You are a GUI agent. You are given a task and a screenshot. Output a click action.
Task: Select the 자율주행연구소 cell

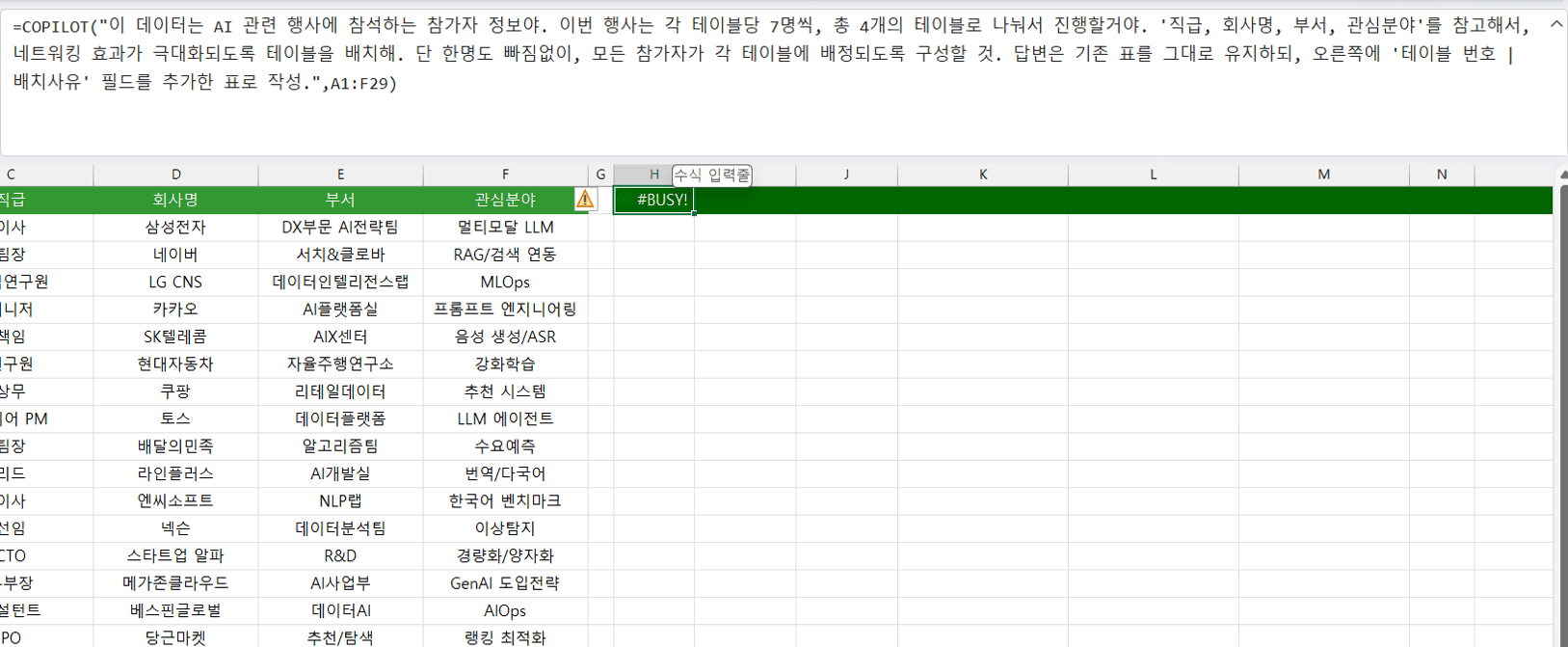pyautogui.click(x=340, y=364)
